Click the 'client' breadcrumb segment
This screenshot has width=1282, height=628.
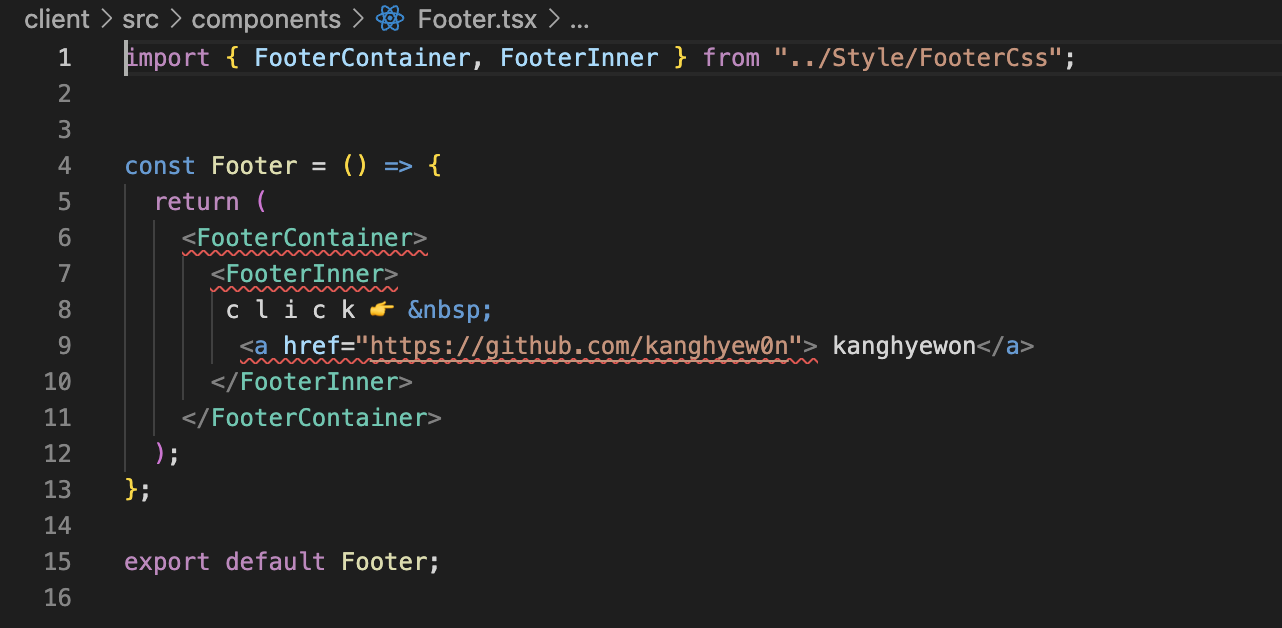coord(56,19)
